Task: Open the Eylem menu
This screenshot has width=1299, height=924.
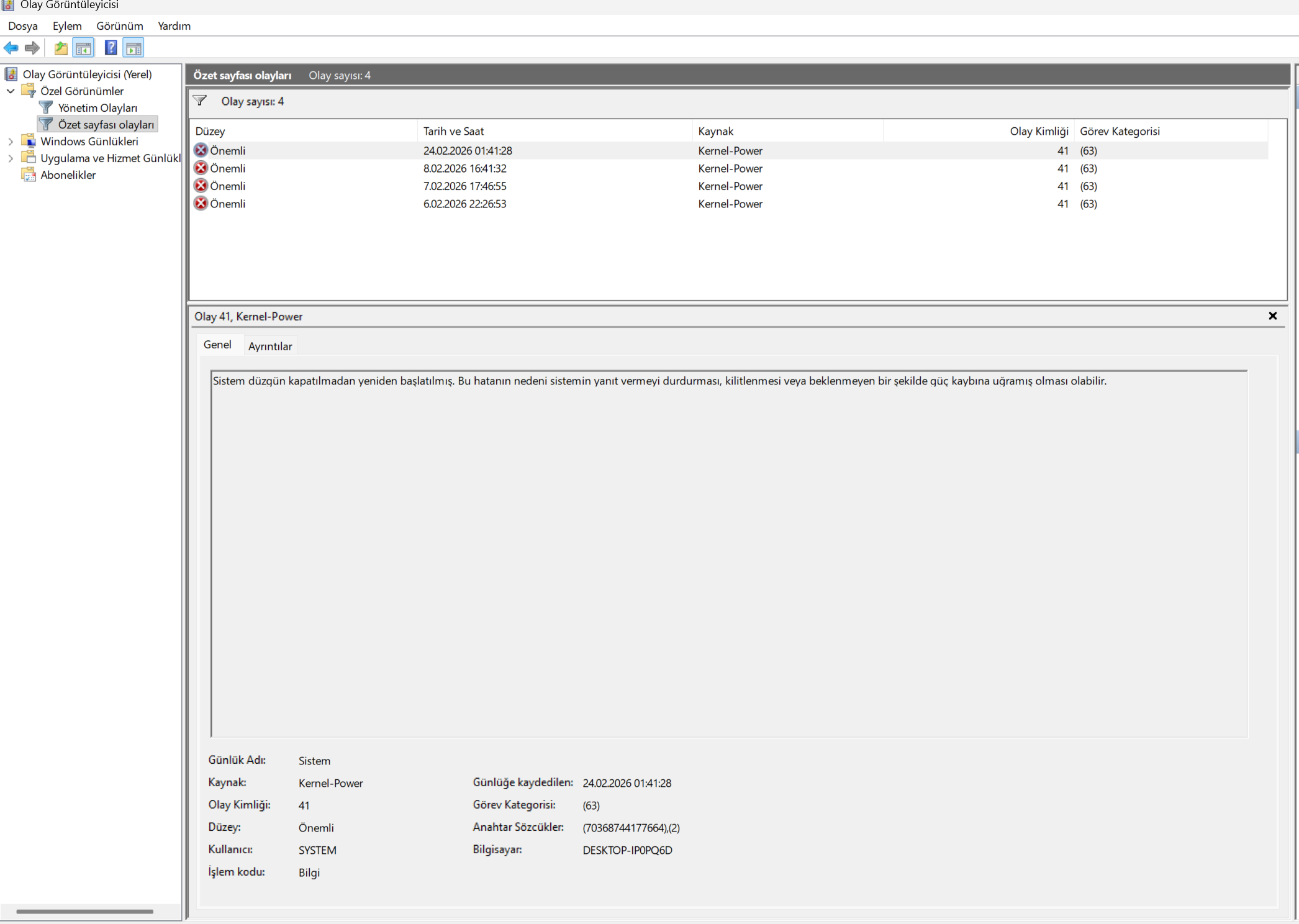Action: 67,26
